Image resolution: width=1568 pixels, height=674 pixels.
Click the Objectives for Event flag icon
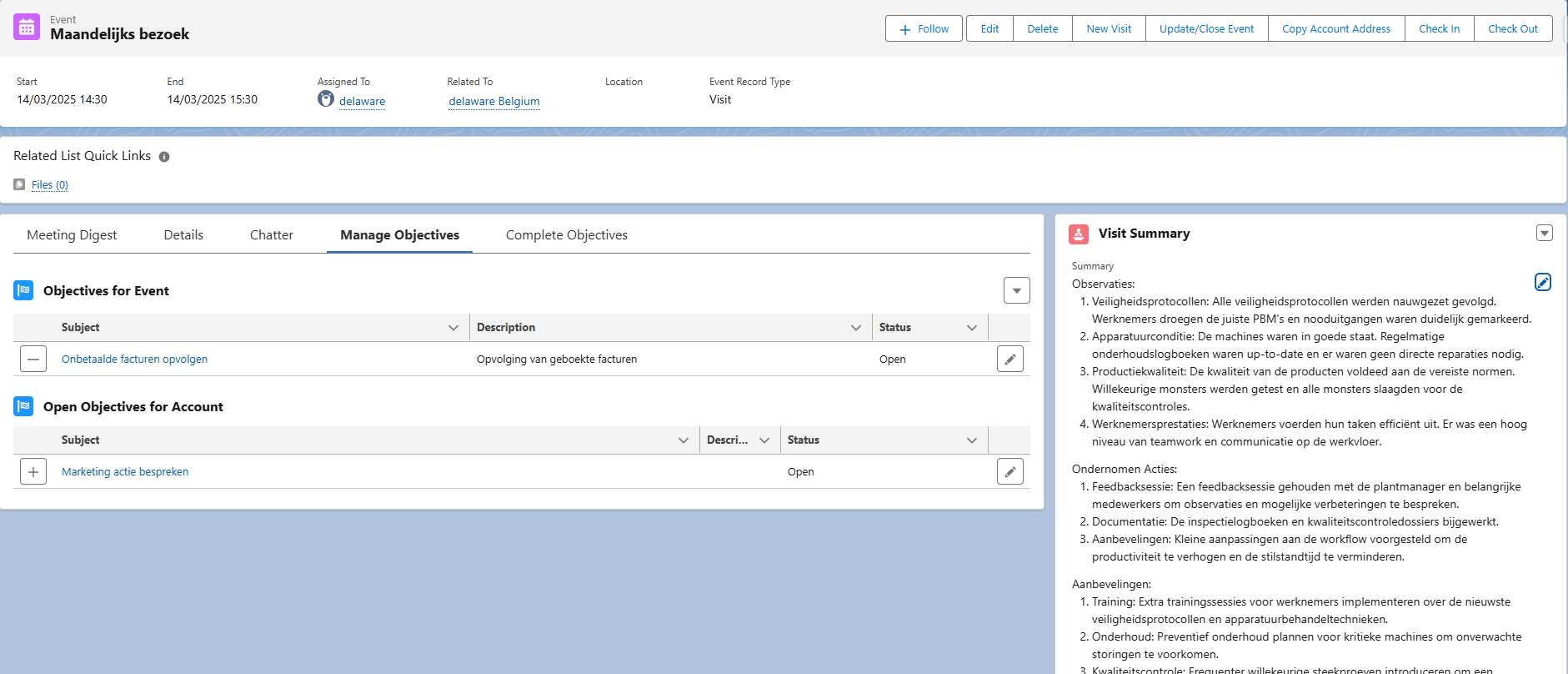pyautogui.click(x=23, y=290)
